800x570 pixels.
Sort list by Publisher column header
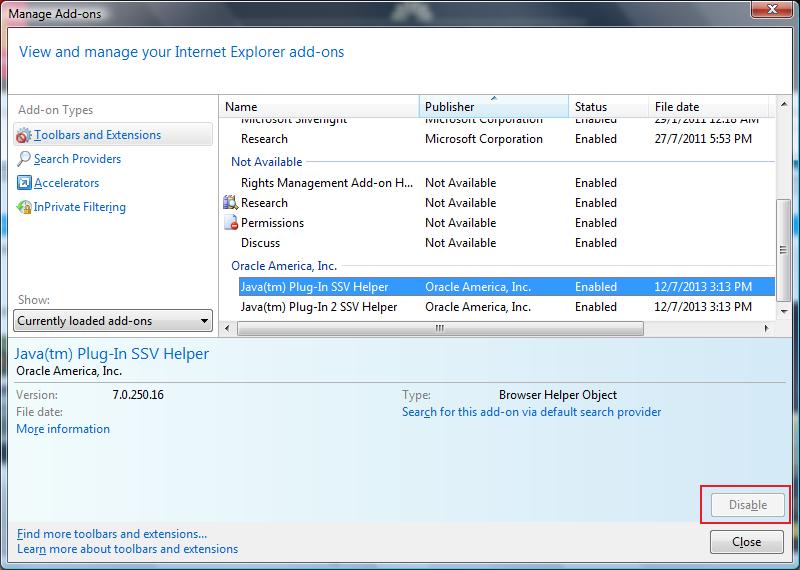494,107
